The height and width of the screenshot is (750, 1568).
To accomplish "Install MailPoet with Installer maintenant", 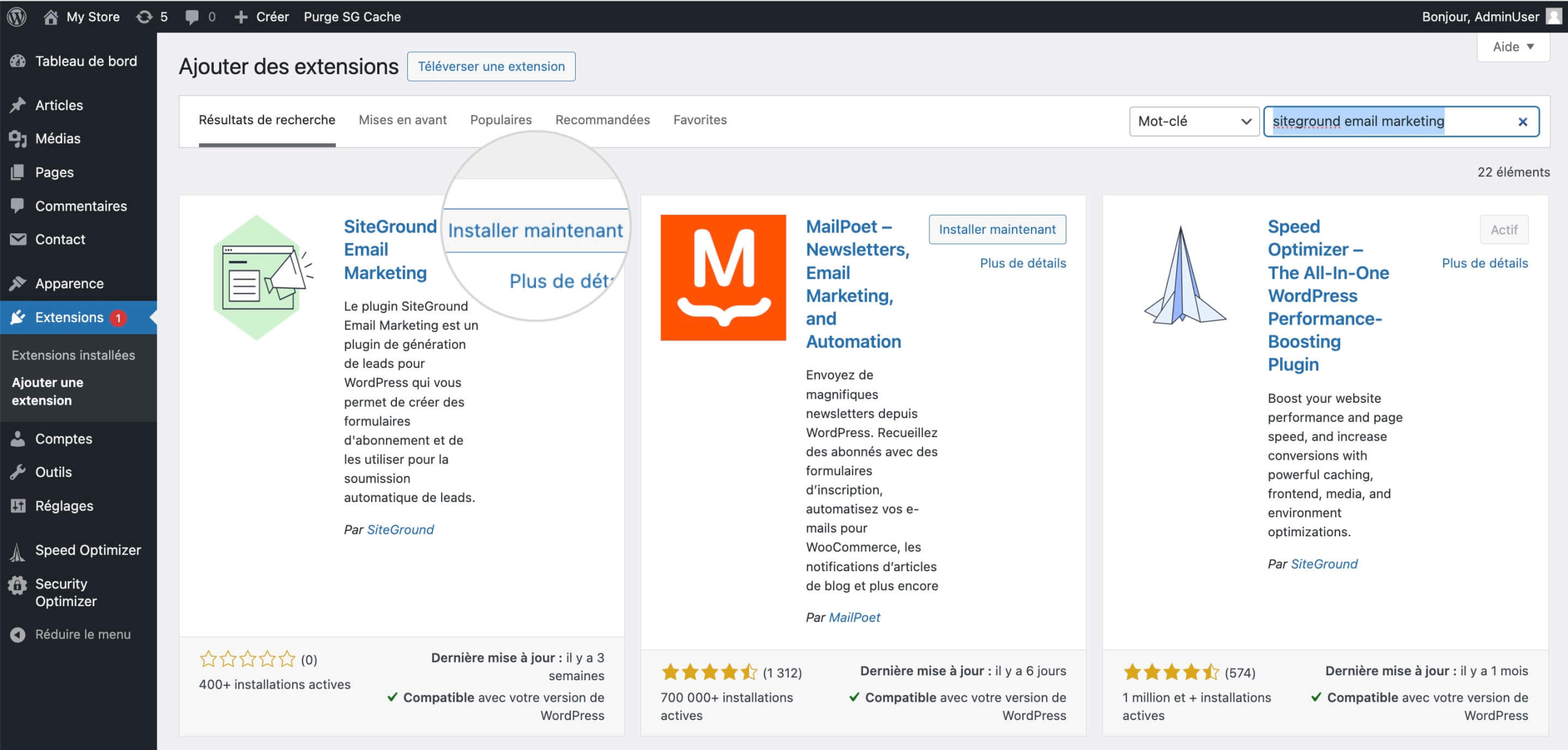I will [x=997, y=229].
